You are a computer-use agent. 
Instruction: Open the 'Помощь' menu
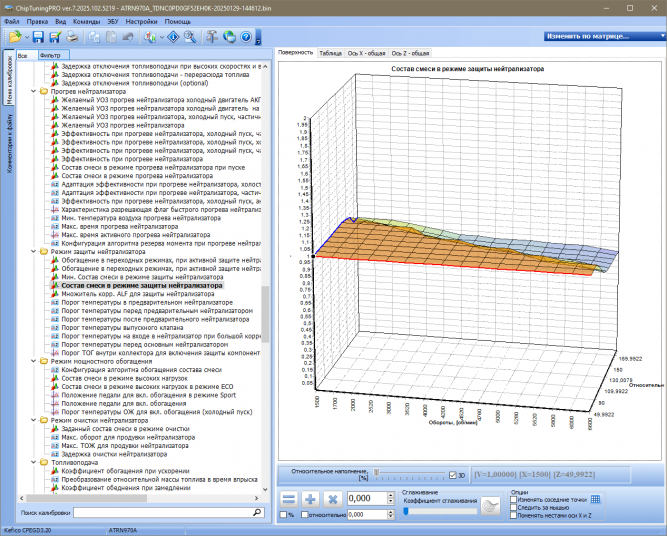[x=178, y=21]
